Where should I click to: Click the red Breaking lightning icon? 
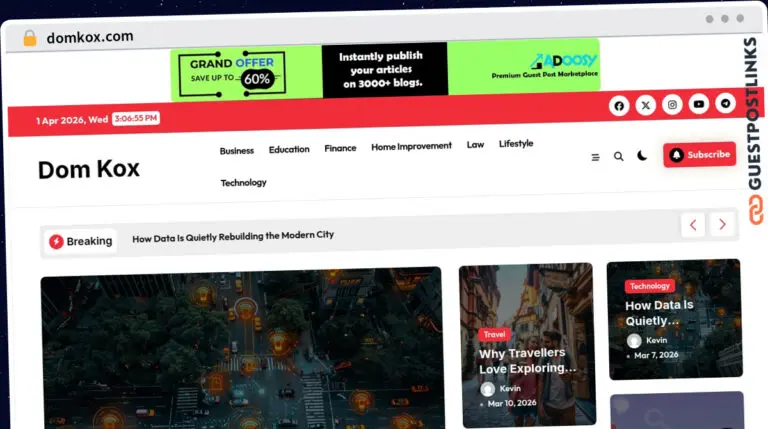(x=56, y=241)
